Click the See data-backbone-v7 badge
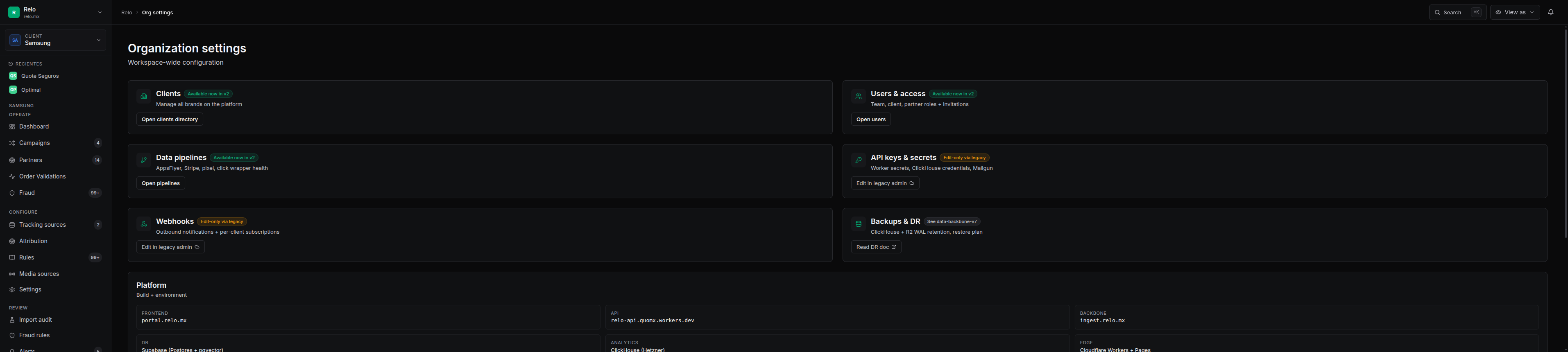 pyautogui.click(x=952, y=222)
